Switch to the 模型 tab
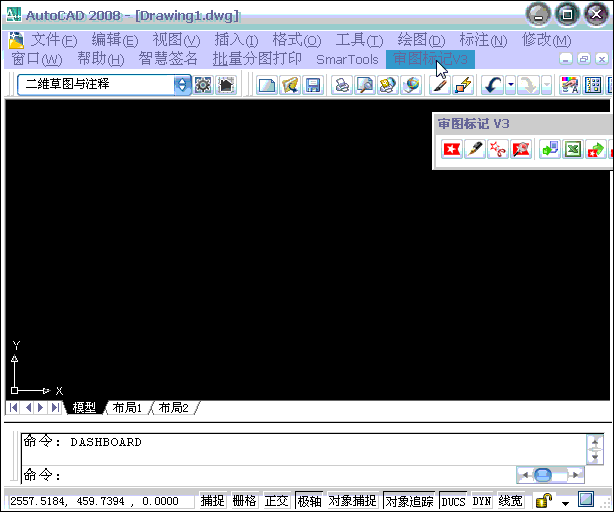 tap(84, 407)
